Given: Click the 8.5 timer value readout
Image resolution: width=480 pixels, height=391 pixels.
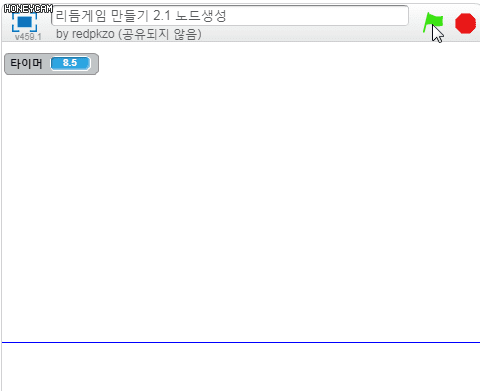Looking at the screenshot, I should point(70,63).
